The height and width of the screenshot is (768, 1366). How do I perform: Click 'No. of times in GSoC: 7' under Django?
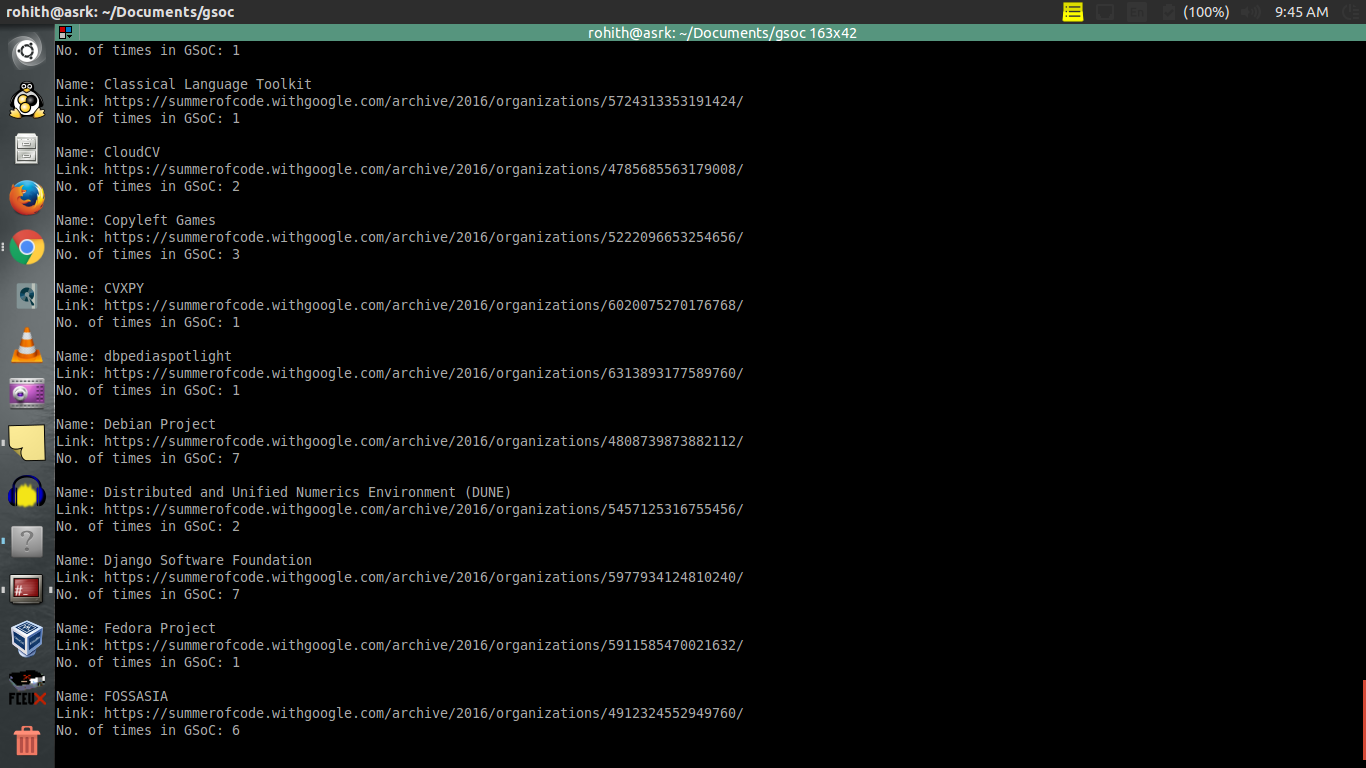[x=148, y=594]
